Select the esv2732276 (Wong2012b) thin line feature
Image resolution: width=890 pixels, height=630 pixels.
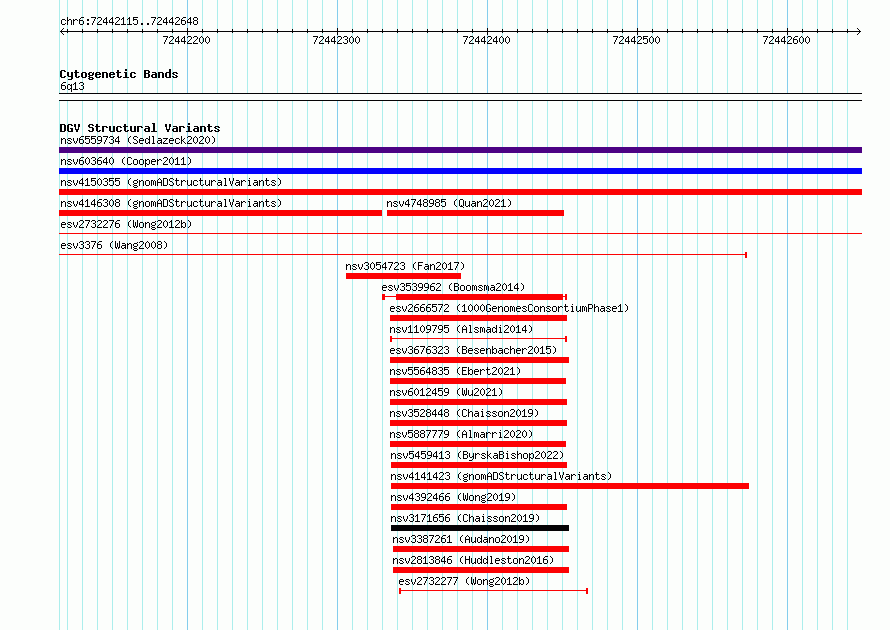pos(460,233)
